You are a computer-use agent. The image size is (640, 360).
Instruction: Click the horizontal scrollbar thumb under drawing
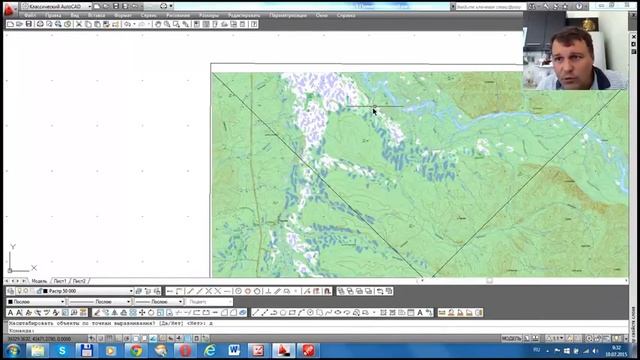489,281
